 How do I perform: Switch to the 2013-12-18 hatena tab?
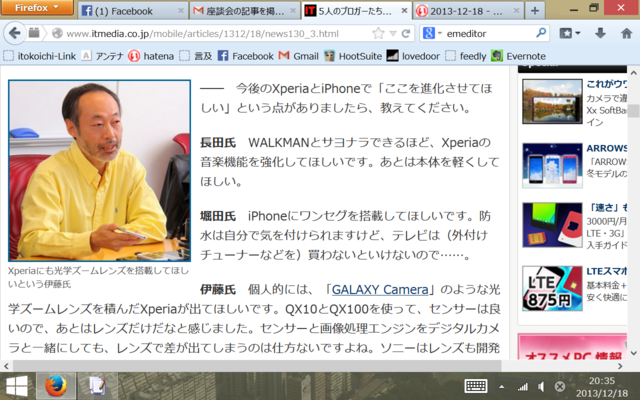pyautogui.click(x=468, y=11)
